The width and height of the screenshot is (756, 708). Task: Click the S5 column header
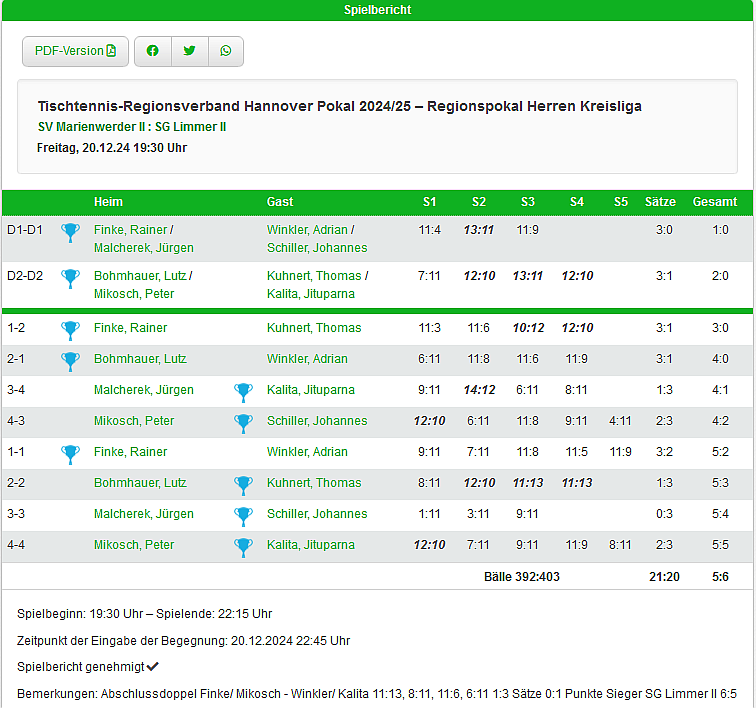coord(621,202)
